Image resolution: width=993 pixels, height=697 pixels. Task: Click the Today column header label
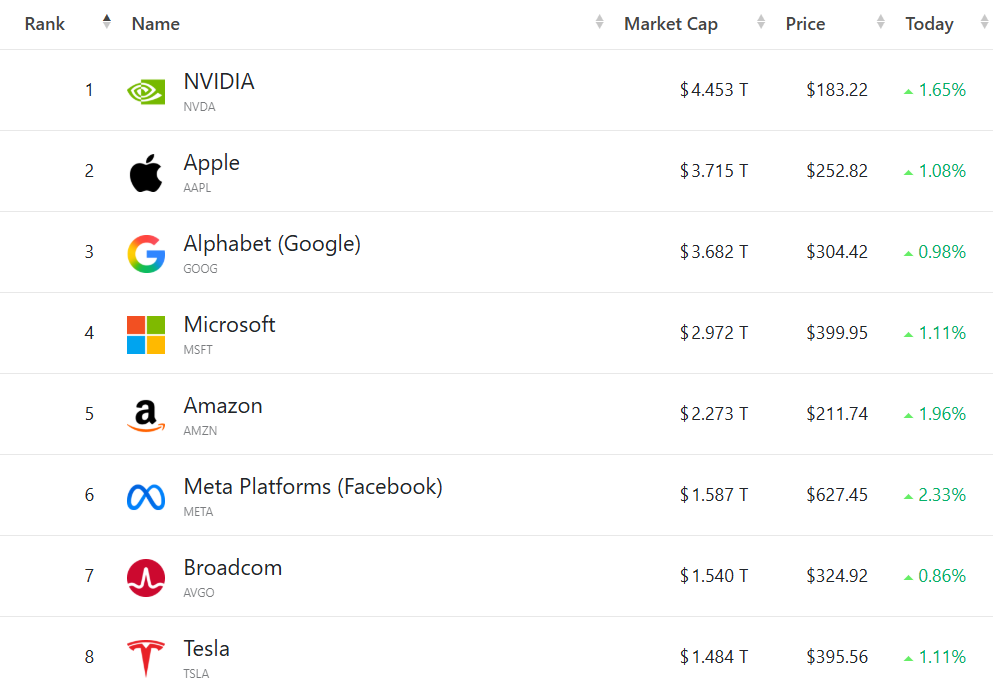(929, 24)
